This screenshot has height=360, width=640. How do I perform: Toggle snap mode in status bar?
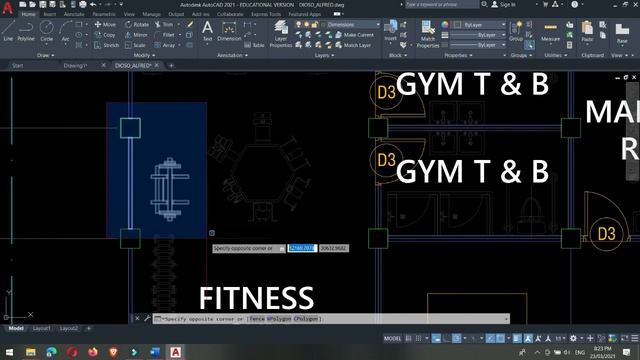[418, 338]
